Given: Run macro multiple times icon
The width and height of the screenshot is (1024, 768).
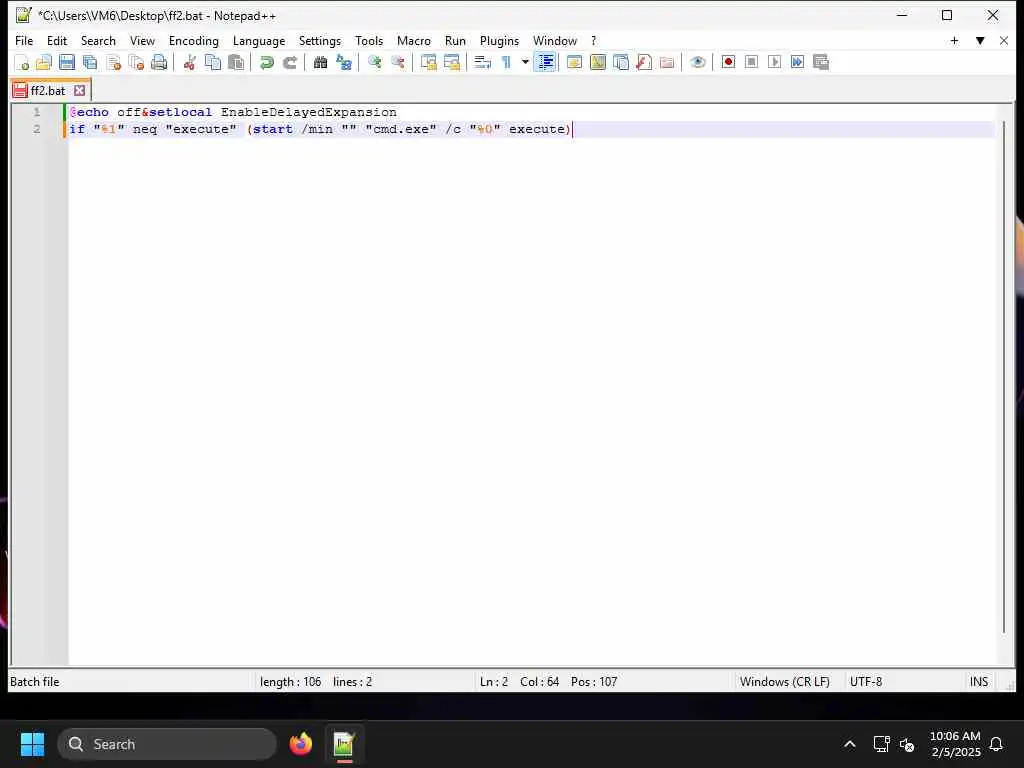Looking at the screenshot, I should tap(797, 62).
